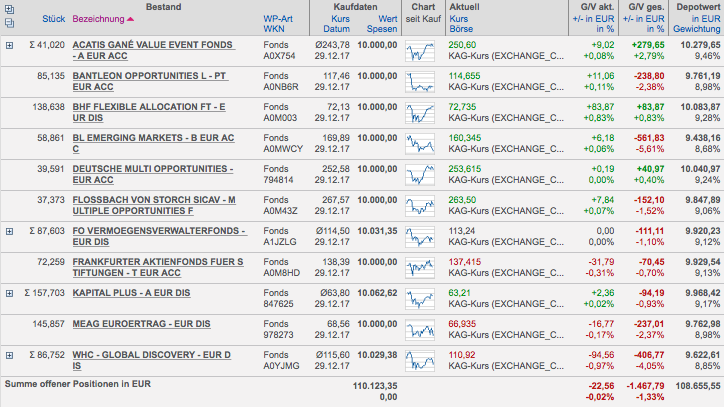Open chart thumbnail for KAPITAL PLUS row
The height and width of the screenshot is (407, 724).
[x=420, y=298]
